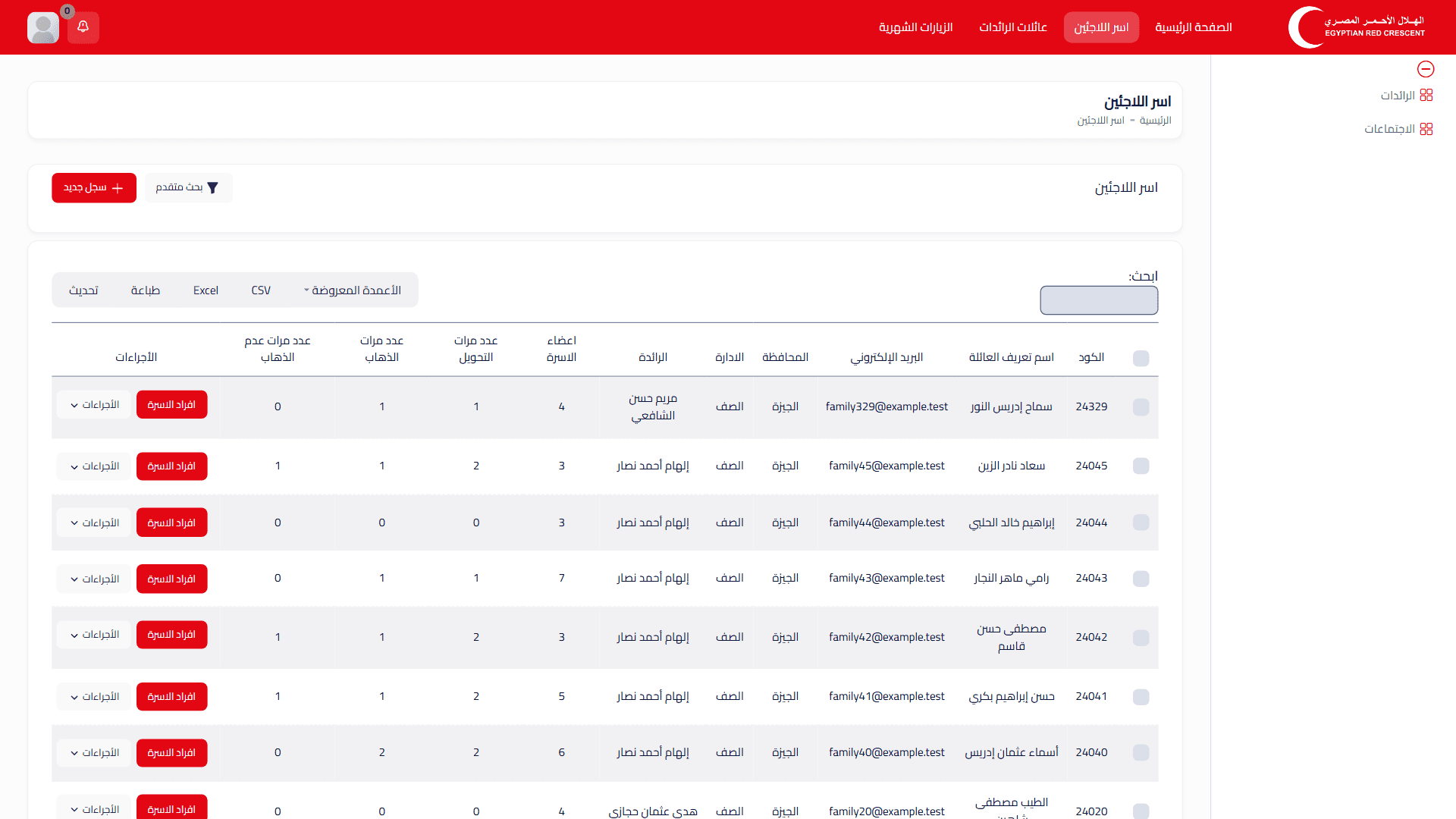Image resolution: width=1456 pixels, height=819 pixels.
Task: Click the filter funnel icon in بحث متقدم
Action: [213, 188]
